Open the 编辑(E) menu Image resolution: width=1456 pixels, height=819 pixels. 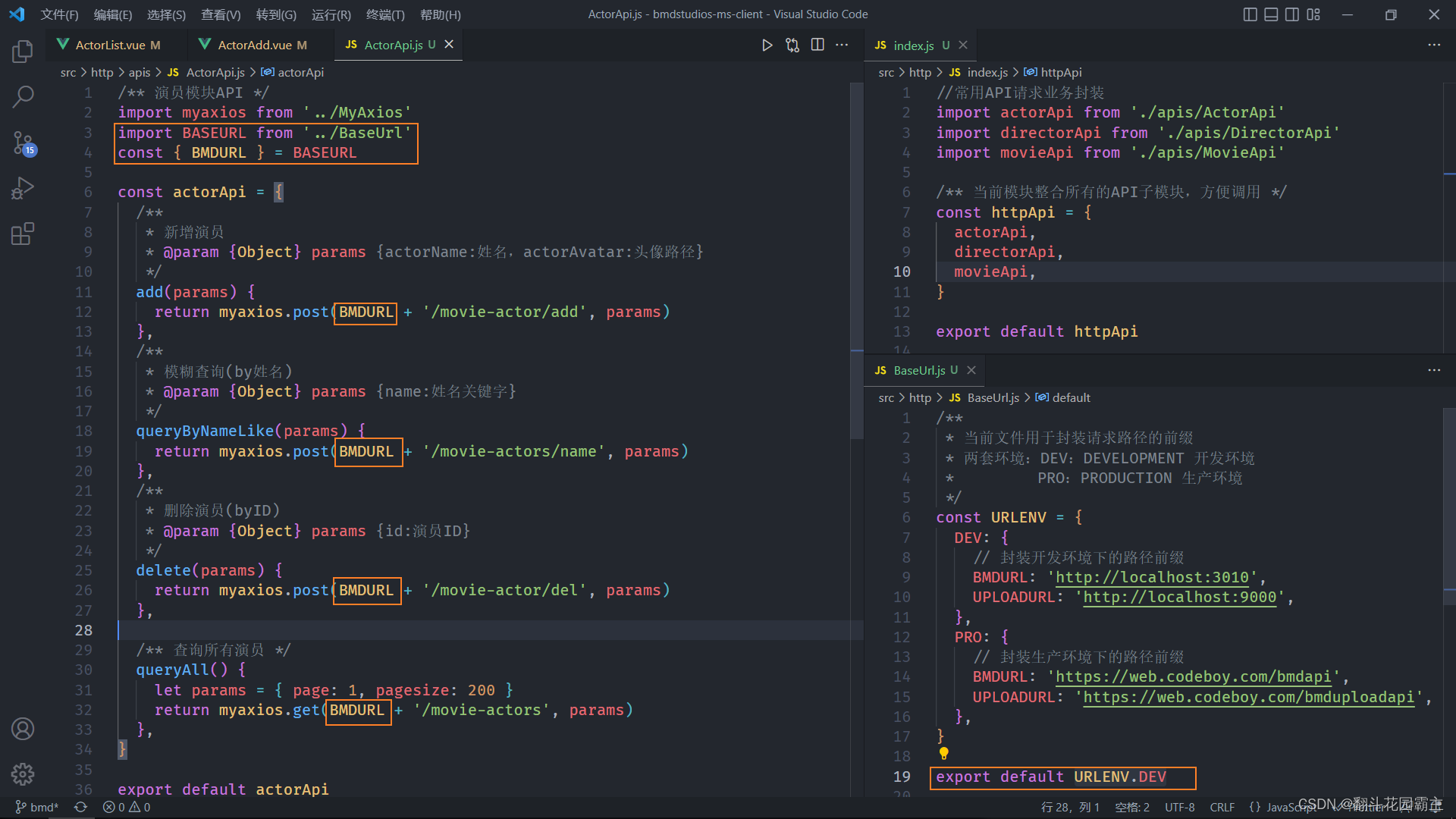[113, 14]
